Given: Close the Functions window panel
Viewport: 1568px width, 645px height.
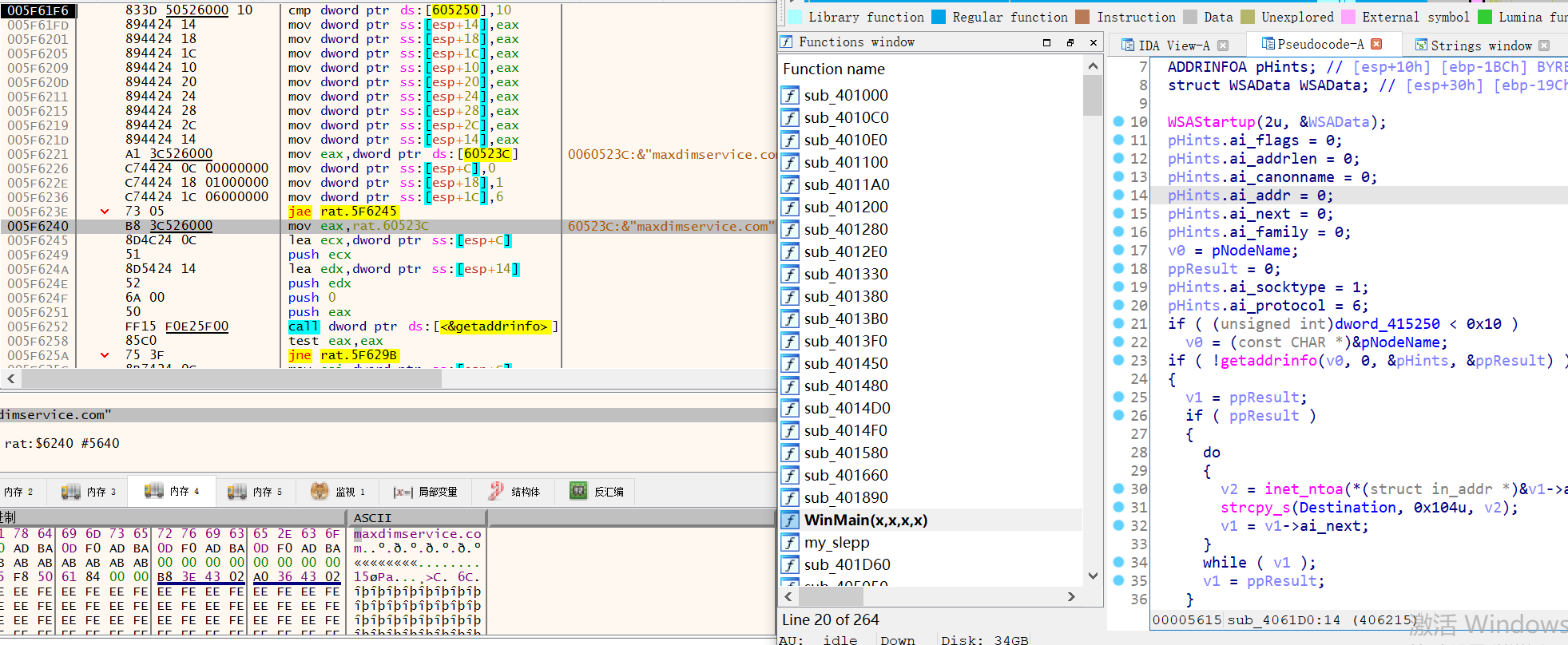Looking at the screenshot, I should pos(1094,42).
